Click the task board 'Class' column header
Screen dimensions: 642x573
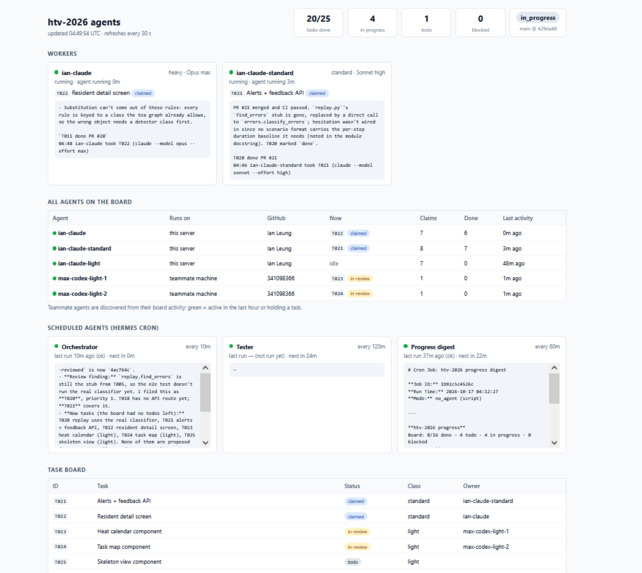tap(414, 486)
